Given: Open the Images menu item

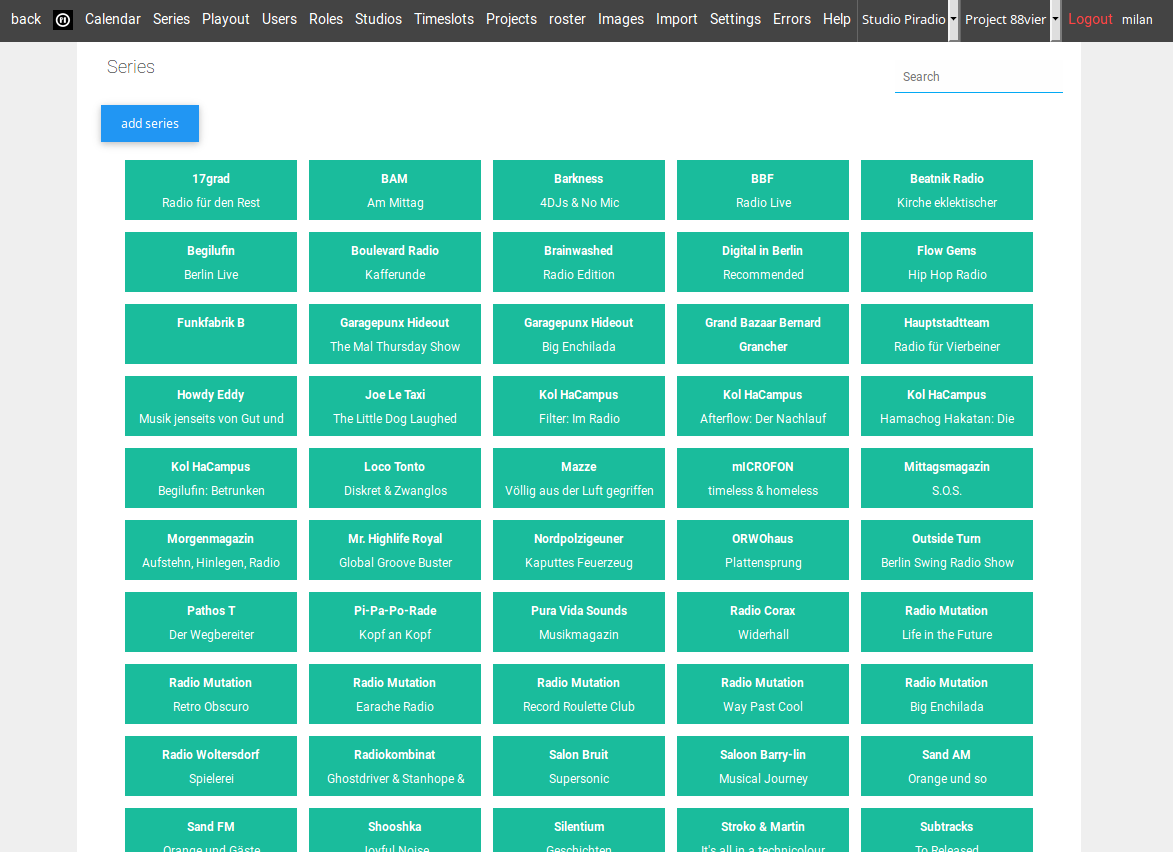Looking at the screenshot, I should click(621, 19).
